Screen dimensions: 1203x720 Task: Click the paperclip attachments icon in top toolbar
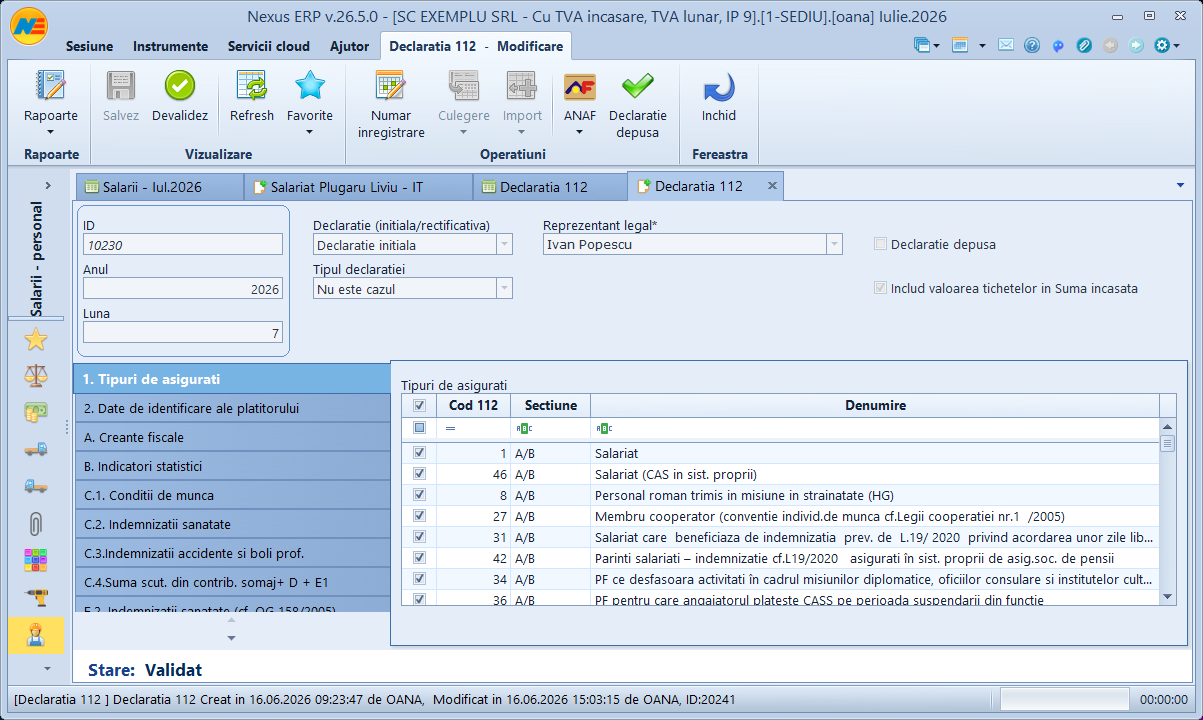click(x=1084, y=45)
